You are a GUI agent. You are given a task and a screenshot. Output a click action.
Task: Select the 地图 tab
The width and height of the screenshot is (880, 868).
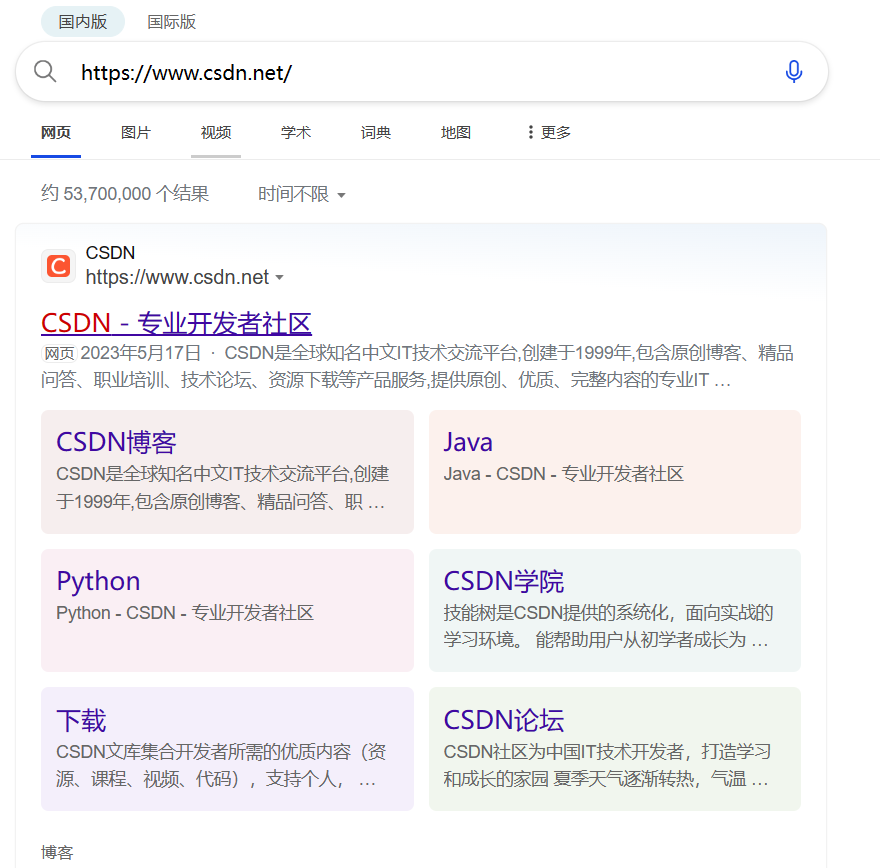point(456,133)
